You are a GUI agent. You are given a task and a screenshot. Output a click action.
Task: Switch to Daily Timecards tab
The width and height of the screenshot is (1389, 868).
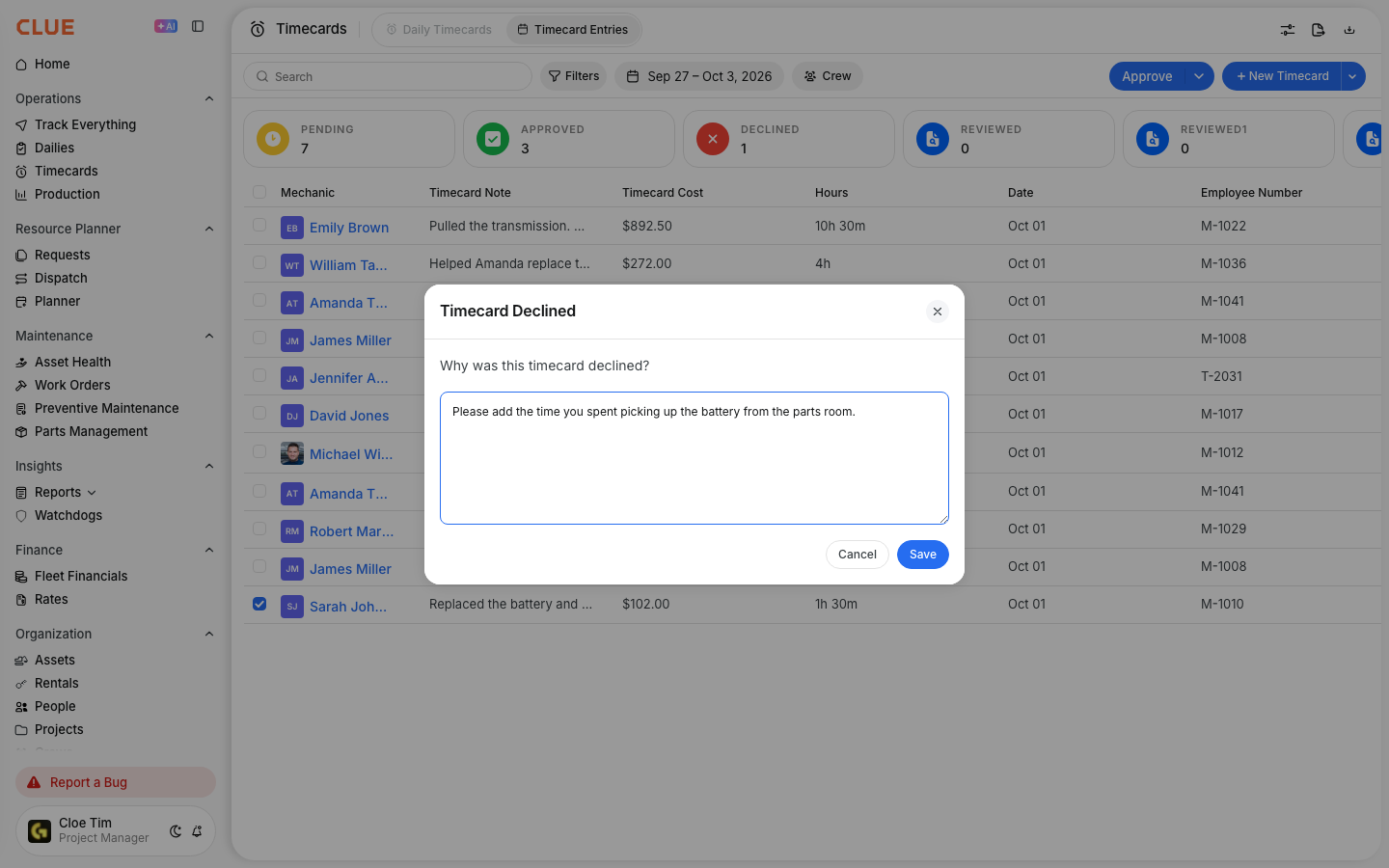pyautogui.click(x=439, y=30)
